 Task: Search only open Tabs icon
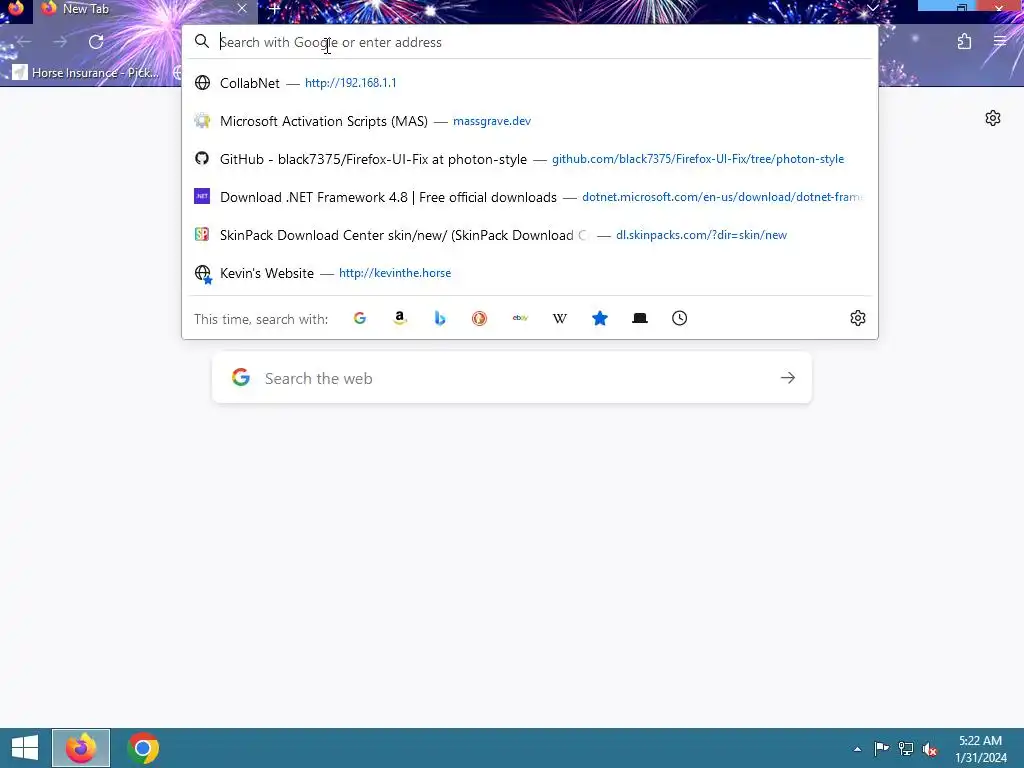tap(640, 318)
